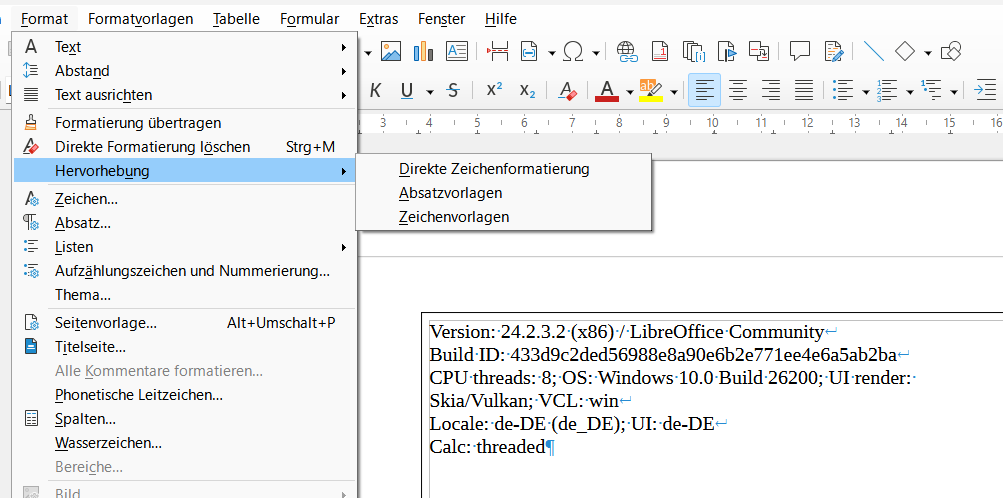Open the Tabelle menu
Image resolution: width=1003 pixels, height=498 pixels.
pyautogui.click(x=236, y=18)
